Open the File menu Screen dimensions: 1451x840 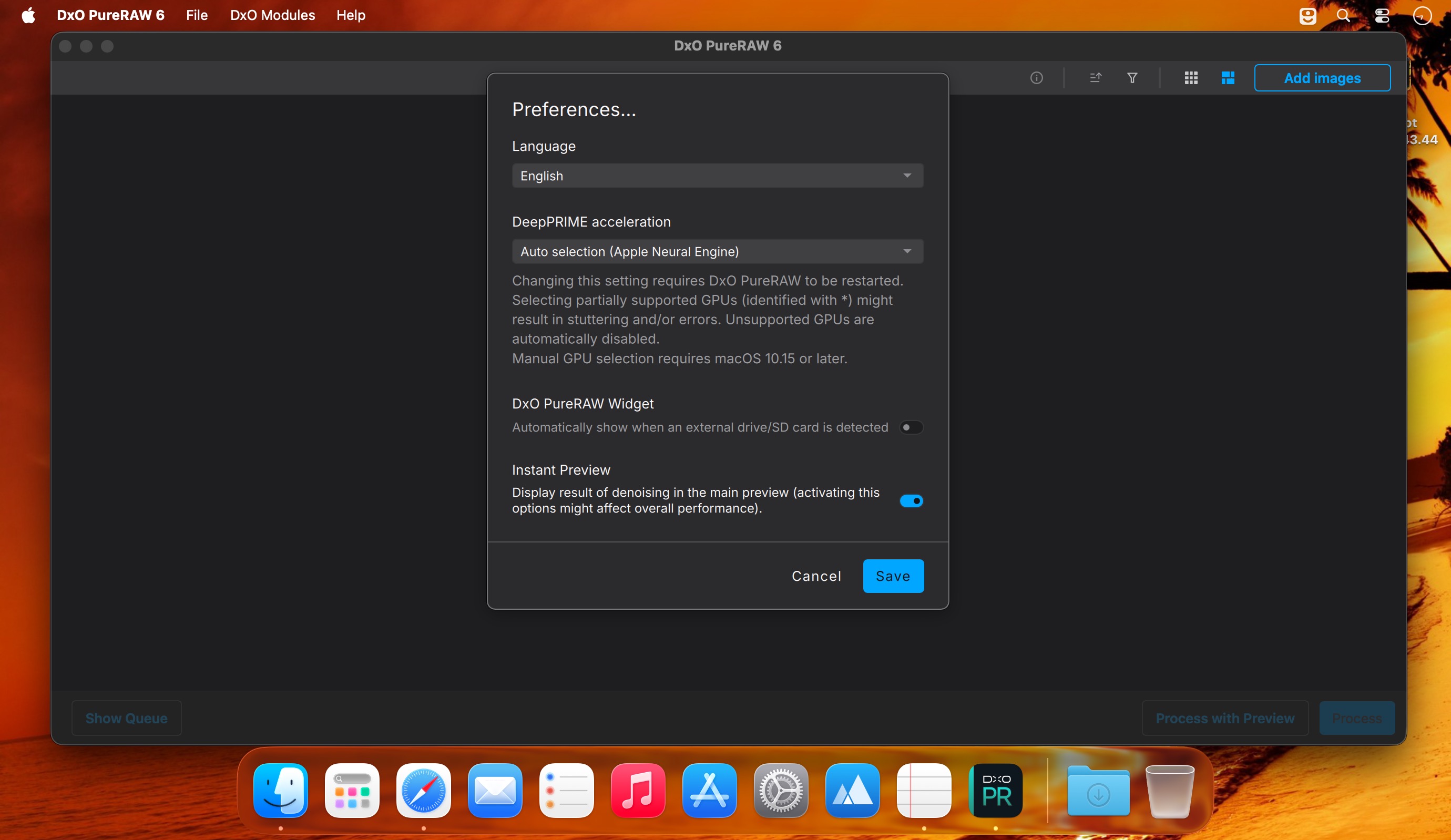point(196,15)
